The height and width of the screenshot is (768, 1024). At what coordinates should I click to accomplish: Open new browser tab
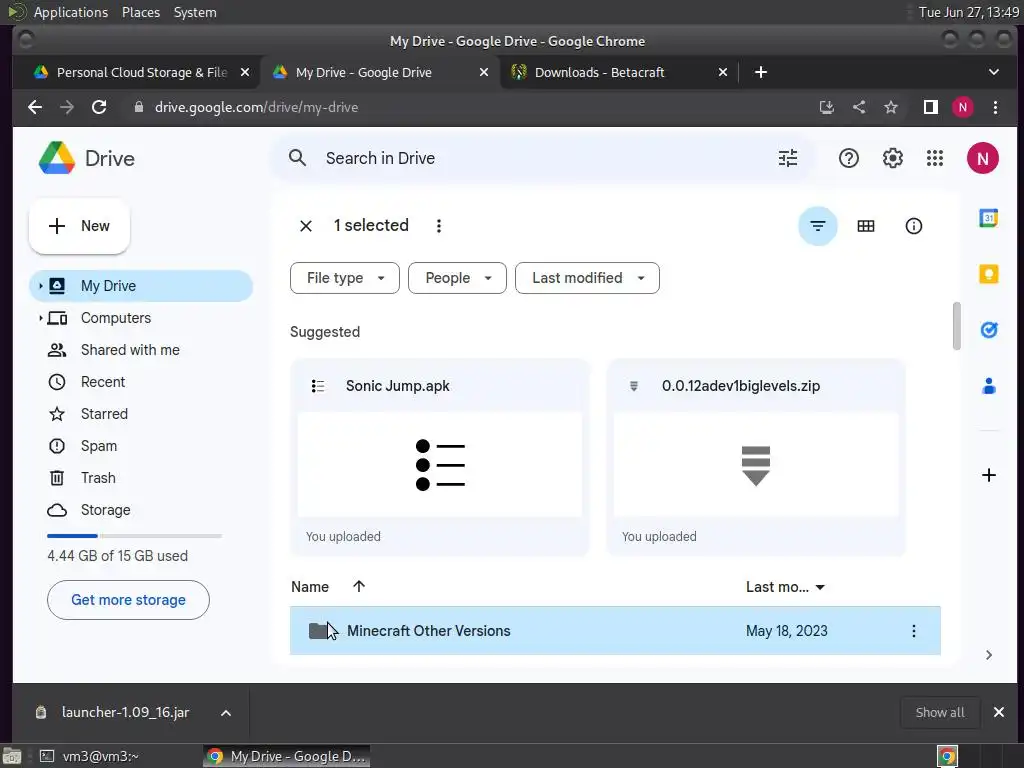[x=760, y=72]
